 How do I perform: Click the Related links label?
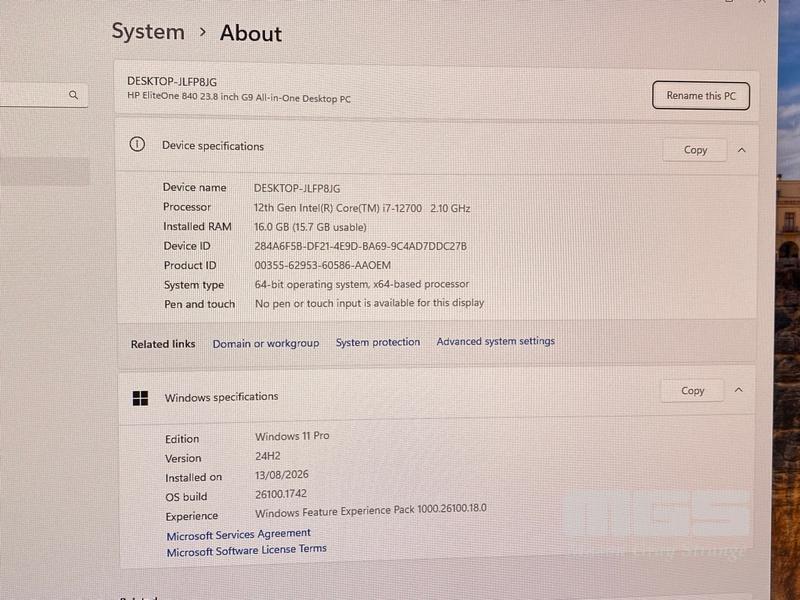163,344
